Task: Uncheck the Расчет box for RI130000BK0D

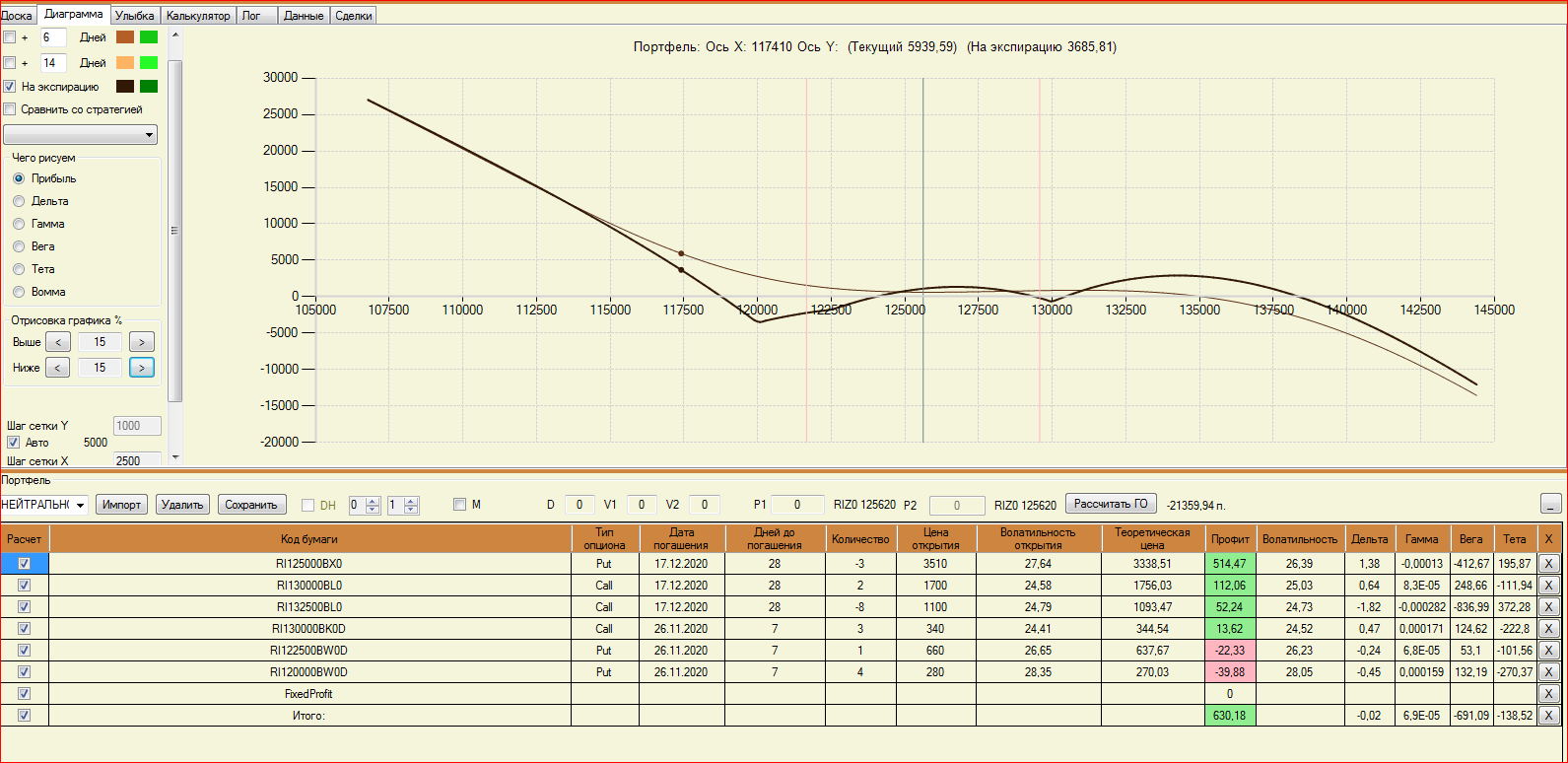Action: click(x=25, y=629)
